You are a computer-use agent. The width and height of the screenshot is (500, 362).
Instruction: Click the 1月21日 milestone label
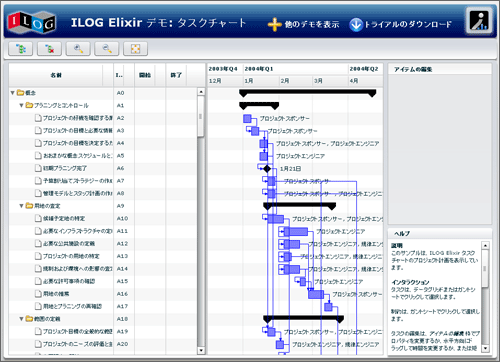tap(290, 169)
